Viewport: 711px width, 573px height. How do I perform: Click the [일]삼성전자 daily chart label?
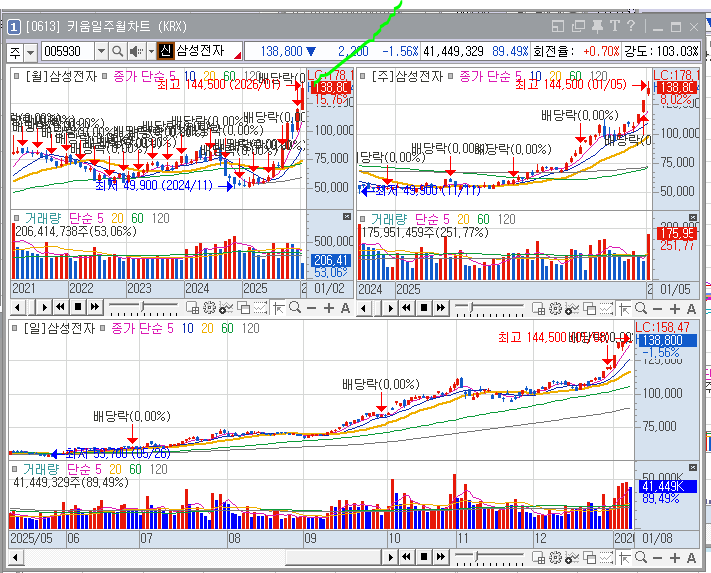tap(59, 328)
